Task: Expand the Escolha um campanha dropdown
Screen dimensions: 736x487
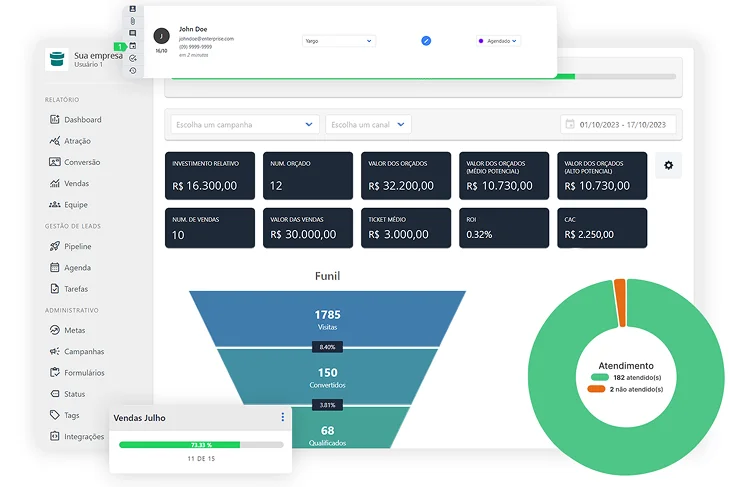Action: point(244,125)
